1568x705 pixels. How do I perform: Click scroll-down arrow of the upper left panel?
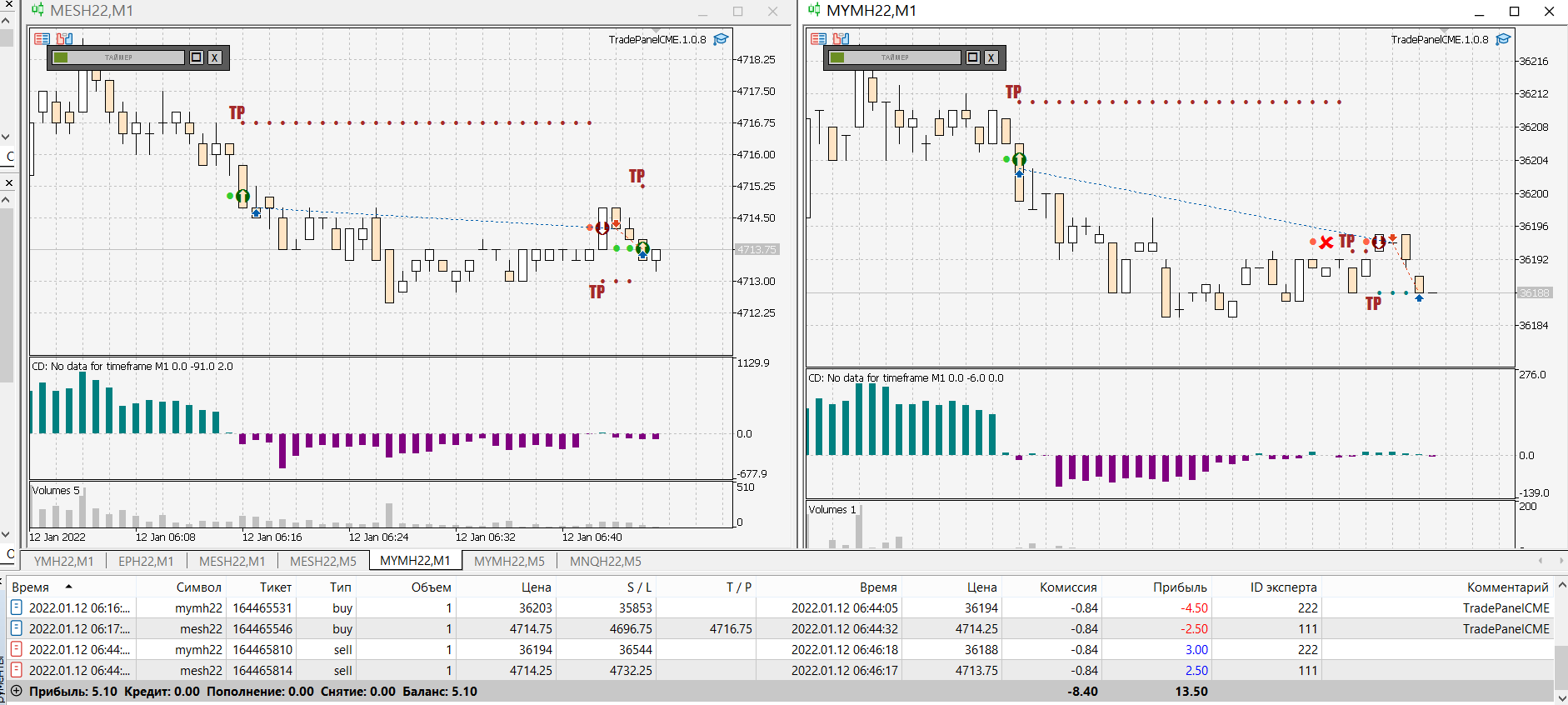[x=7, y=137]
